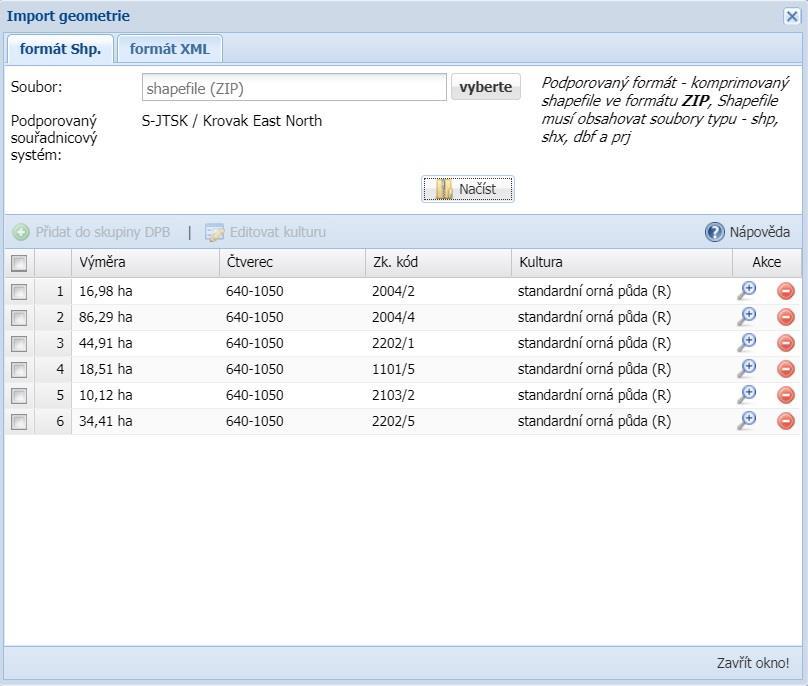Check the box for row 5 (10,12 ha)
The width and height of the screenshot is (808, 686).
pyautogui.click(x=19, y=396)
